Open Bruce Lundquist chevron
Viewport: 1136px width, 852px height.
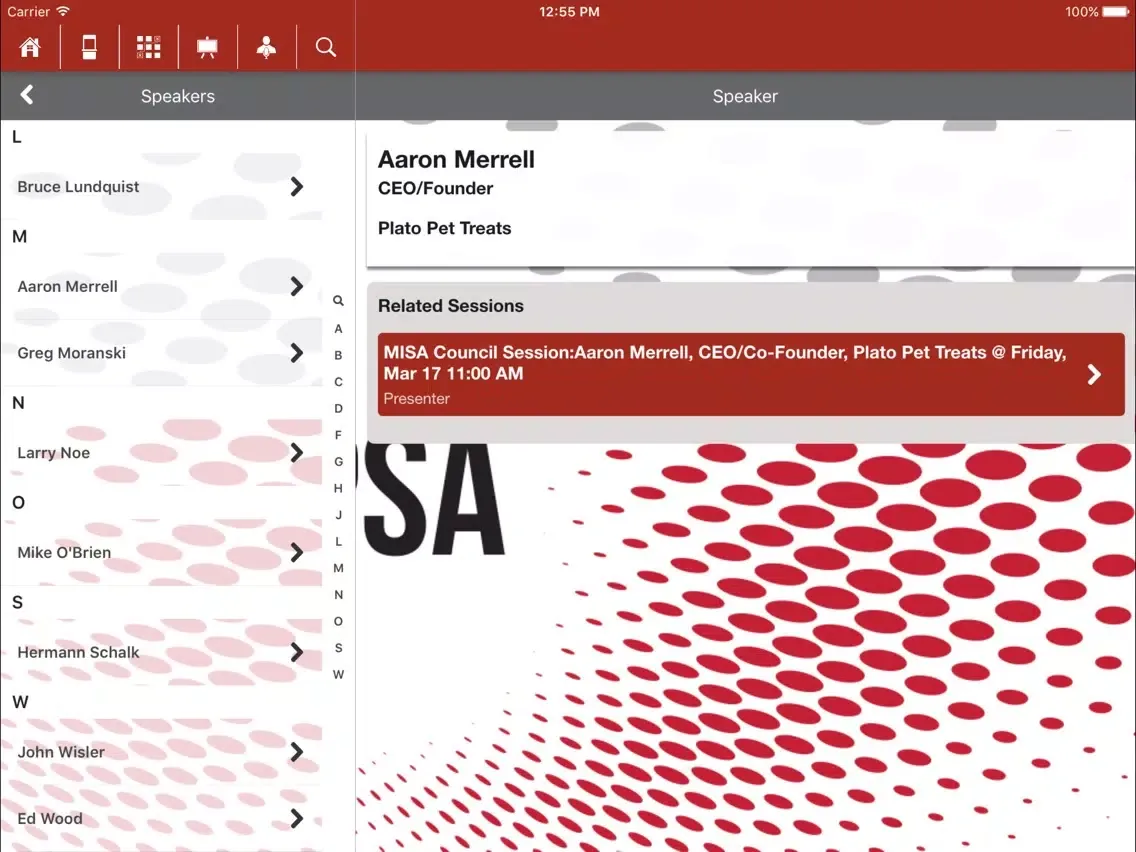[296, 187]
